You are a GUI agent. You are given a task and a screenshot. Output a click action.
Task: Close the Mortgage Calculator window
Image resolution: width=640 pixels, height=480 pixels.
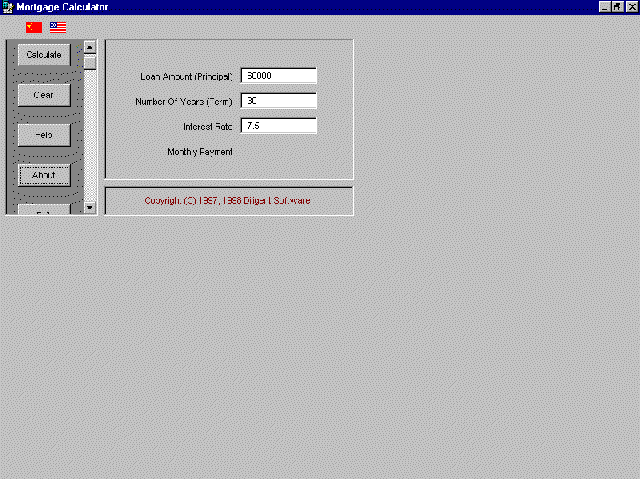click(631, 7)
